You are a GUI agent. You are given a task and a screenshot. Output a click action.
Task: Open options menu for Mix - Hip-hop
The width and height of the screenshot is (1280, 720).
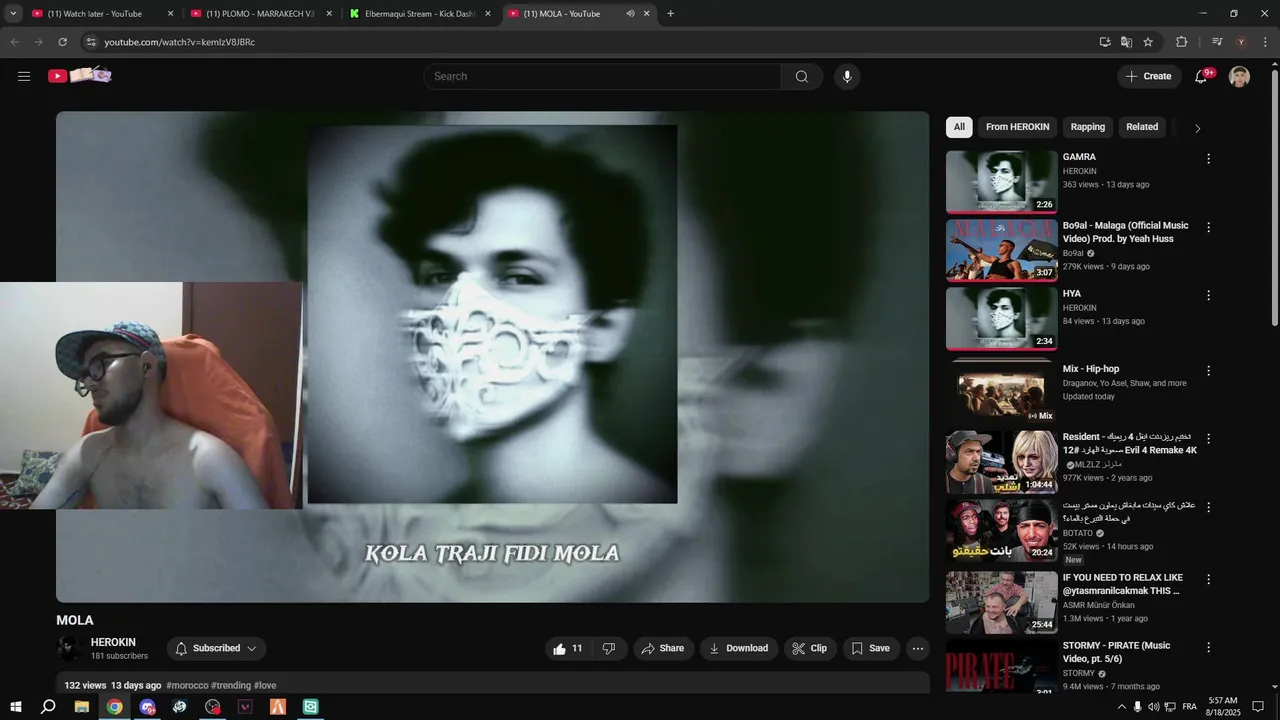[x=1208, y=370]
